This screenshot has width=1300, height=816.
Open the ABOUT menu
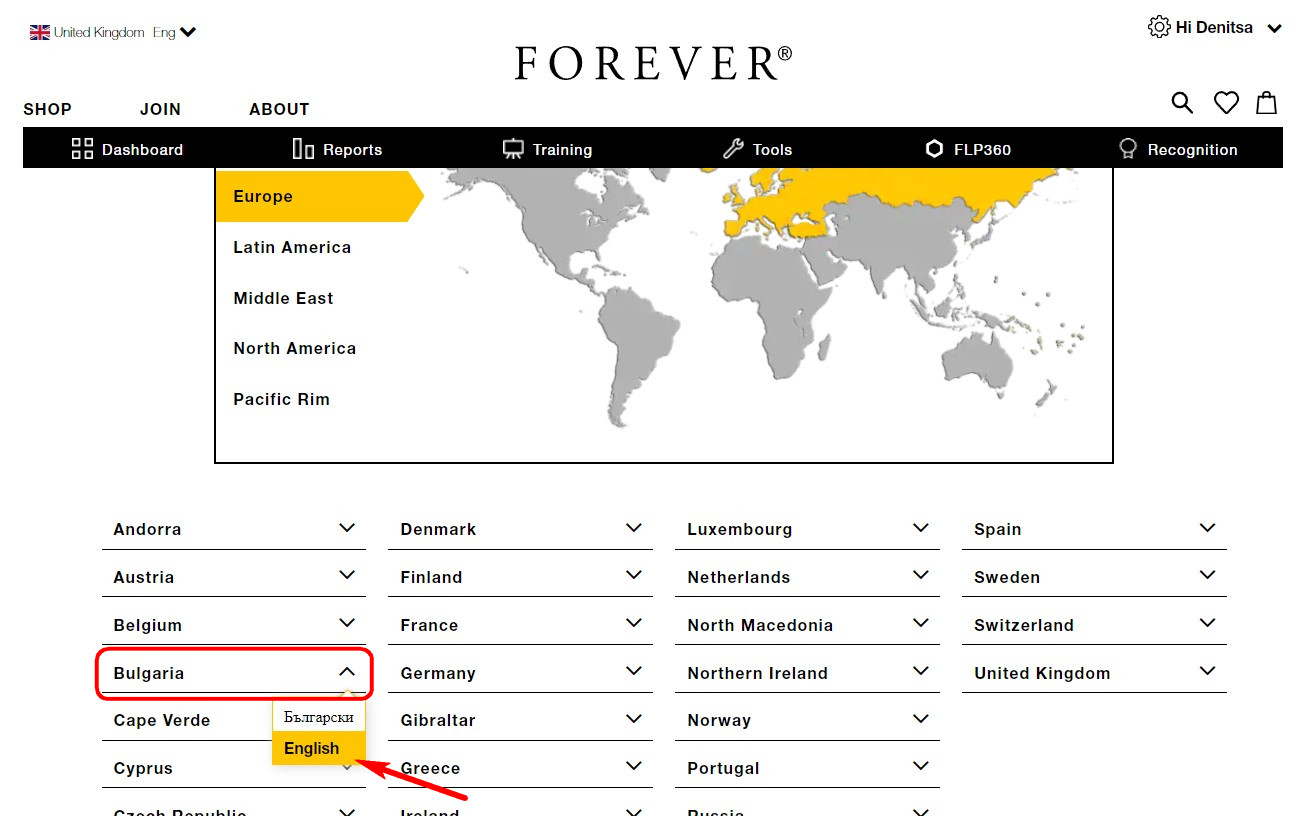(x=279, y=109)
